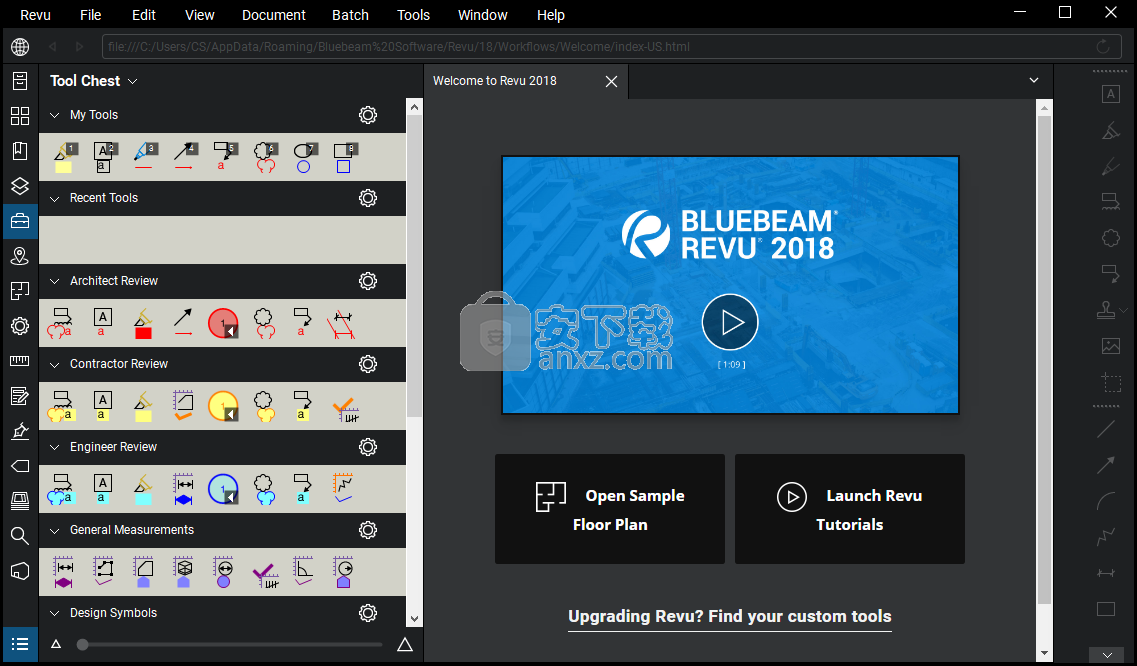This screenshot has height=666, width=1137.
Task: Select the Text Box tool in right toolbar
Action: (x=1110, y=94)
